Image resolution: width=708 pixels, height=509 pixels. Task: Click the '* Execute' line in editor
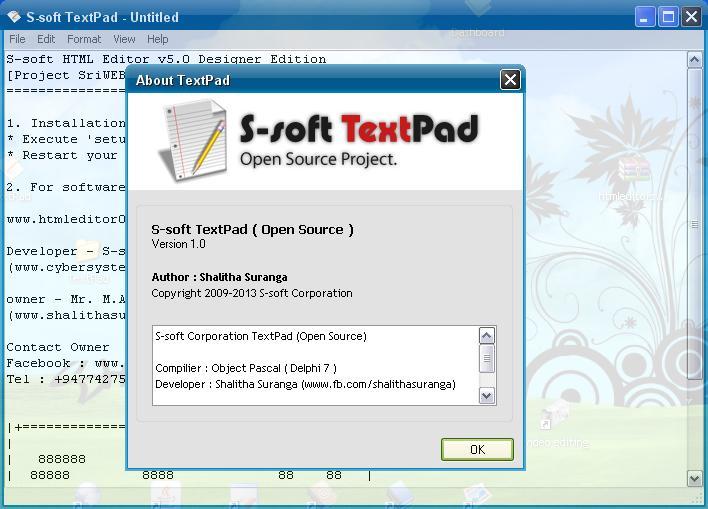pyautogui.click(x=66, y=139)
